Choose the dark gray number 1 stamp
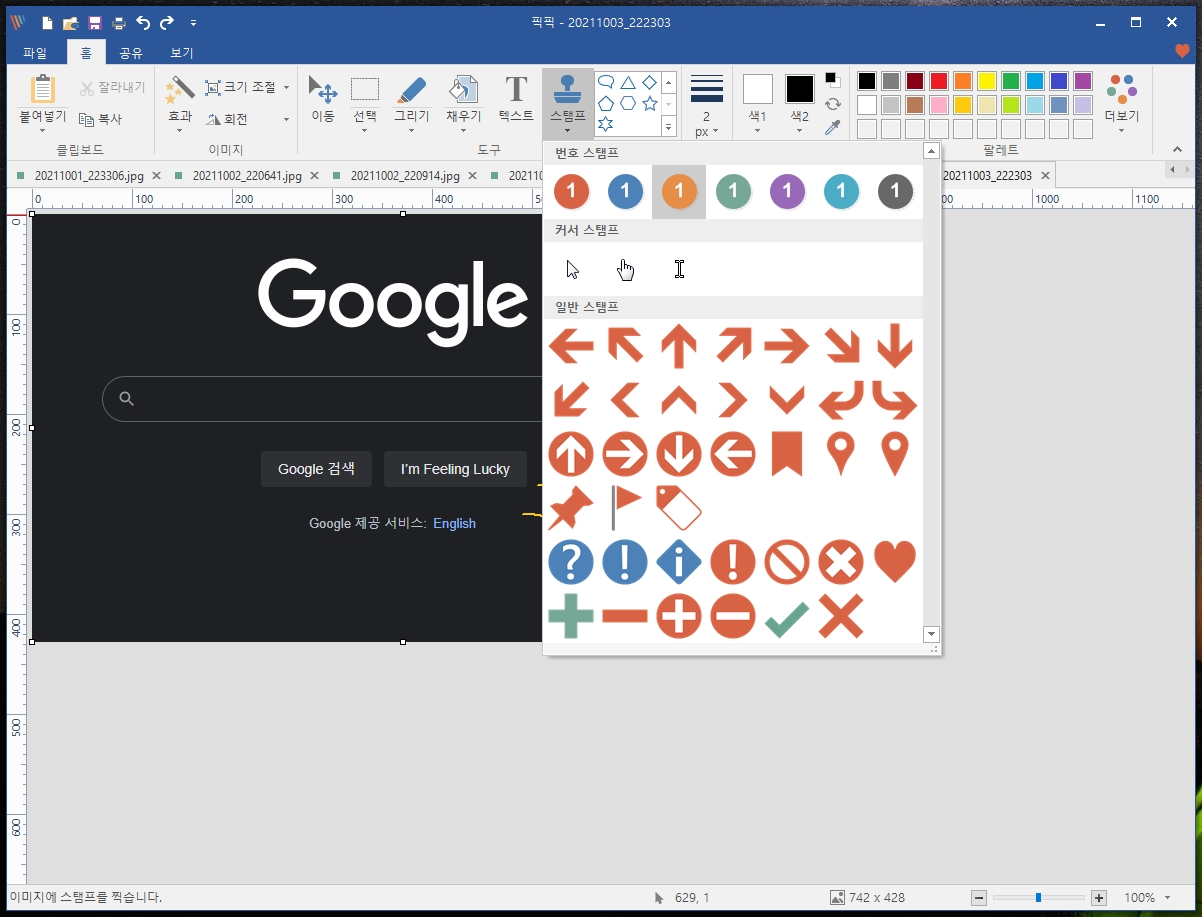Image resolution: width=1202 pixels, height=917 pixels. [x=895, y=191]
